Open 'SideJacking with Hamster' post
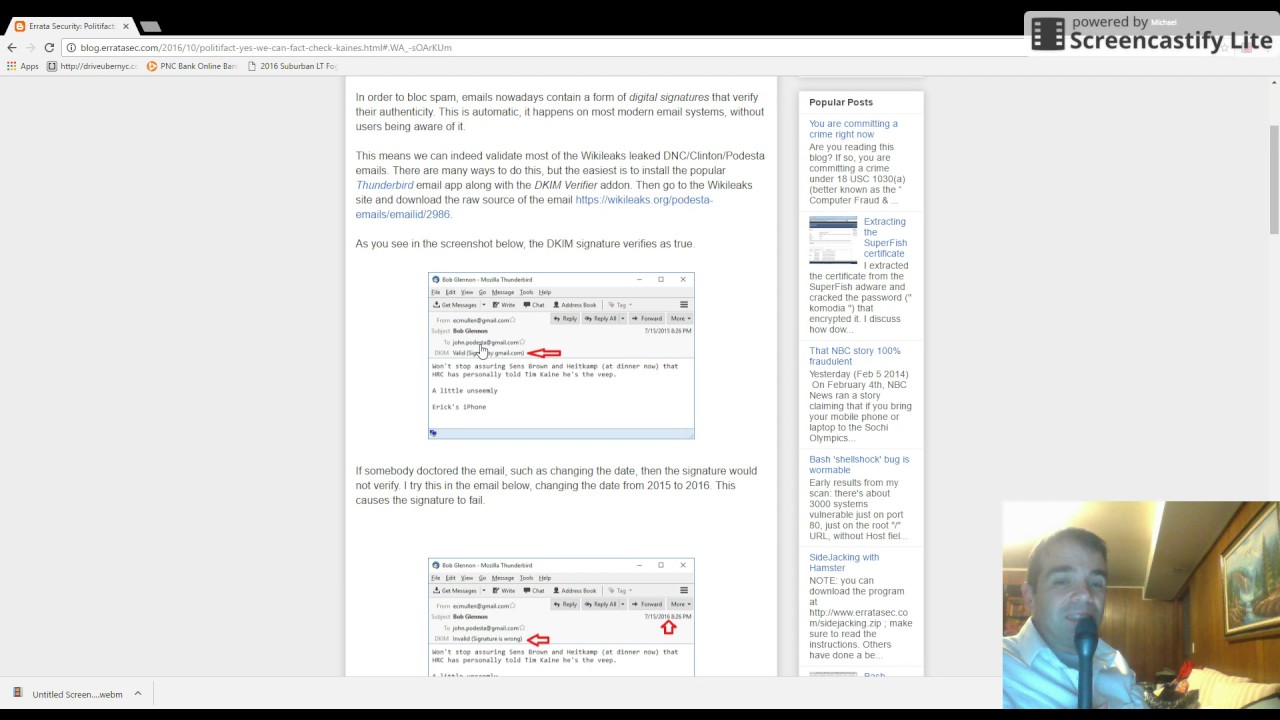 pos(844,562)
